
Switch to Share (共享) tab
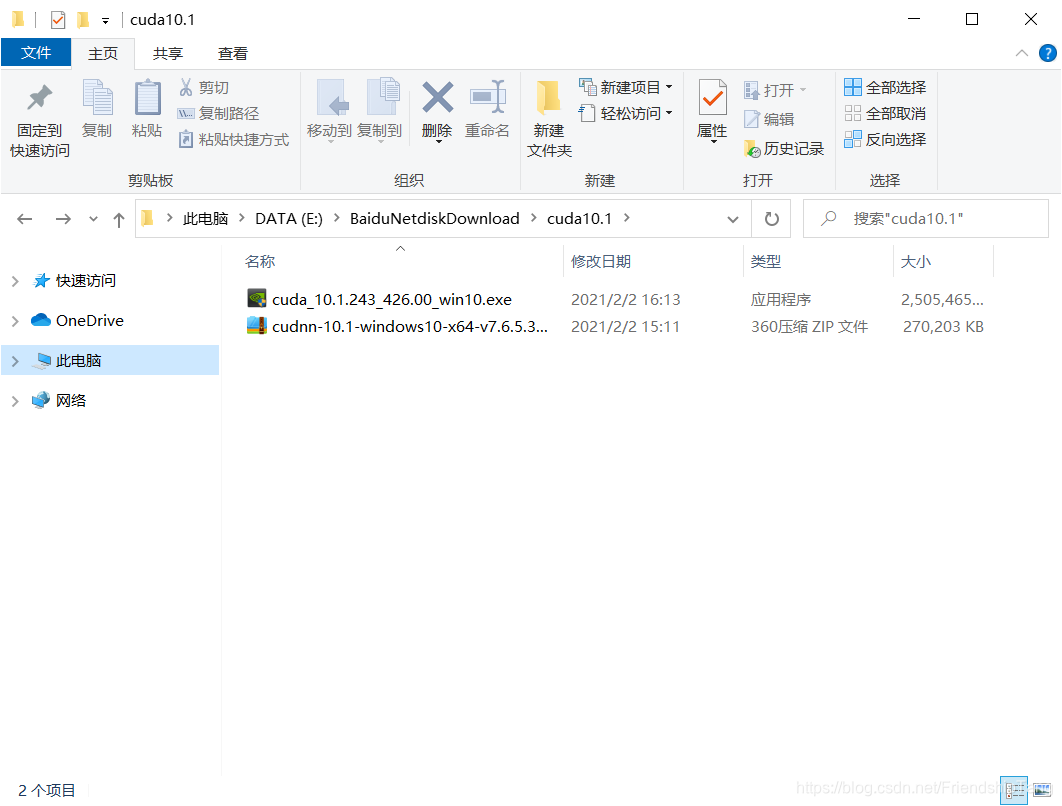pyautogui.click(x=167, y=54)
